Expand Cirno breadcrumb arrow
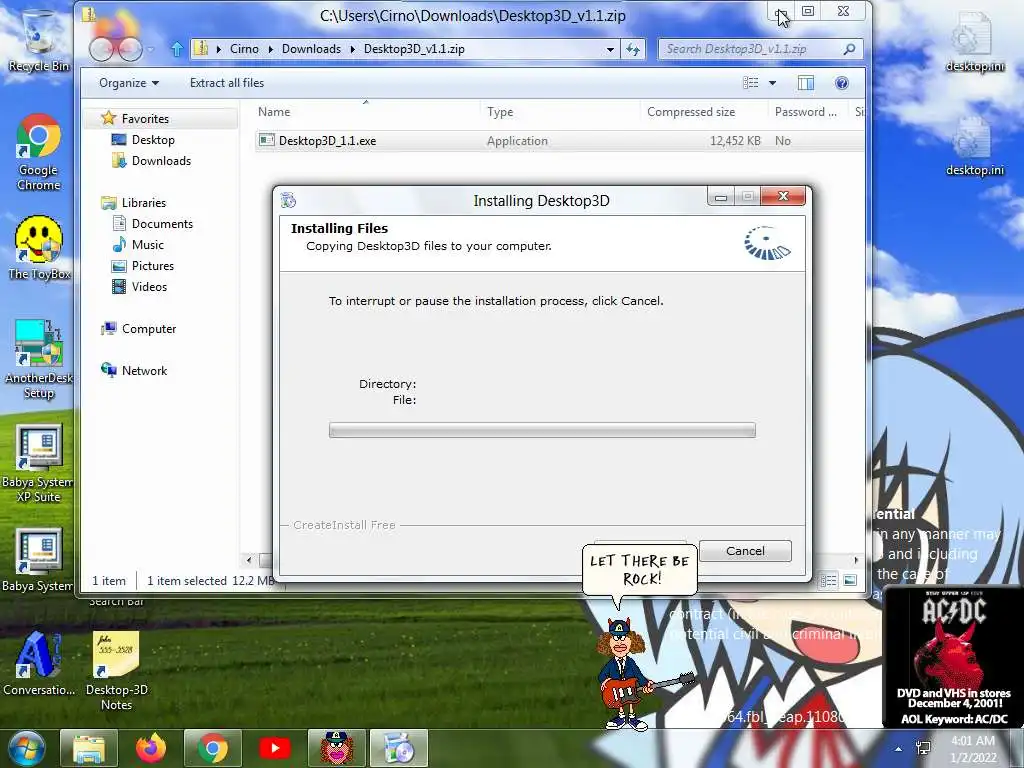This screenshot has height=768, width=1024. 270,49
